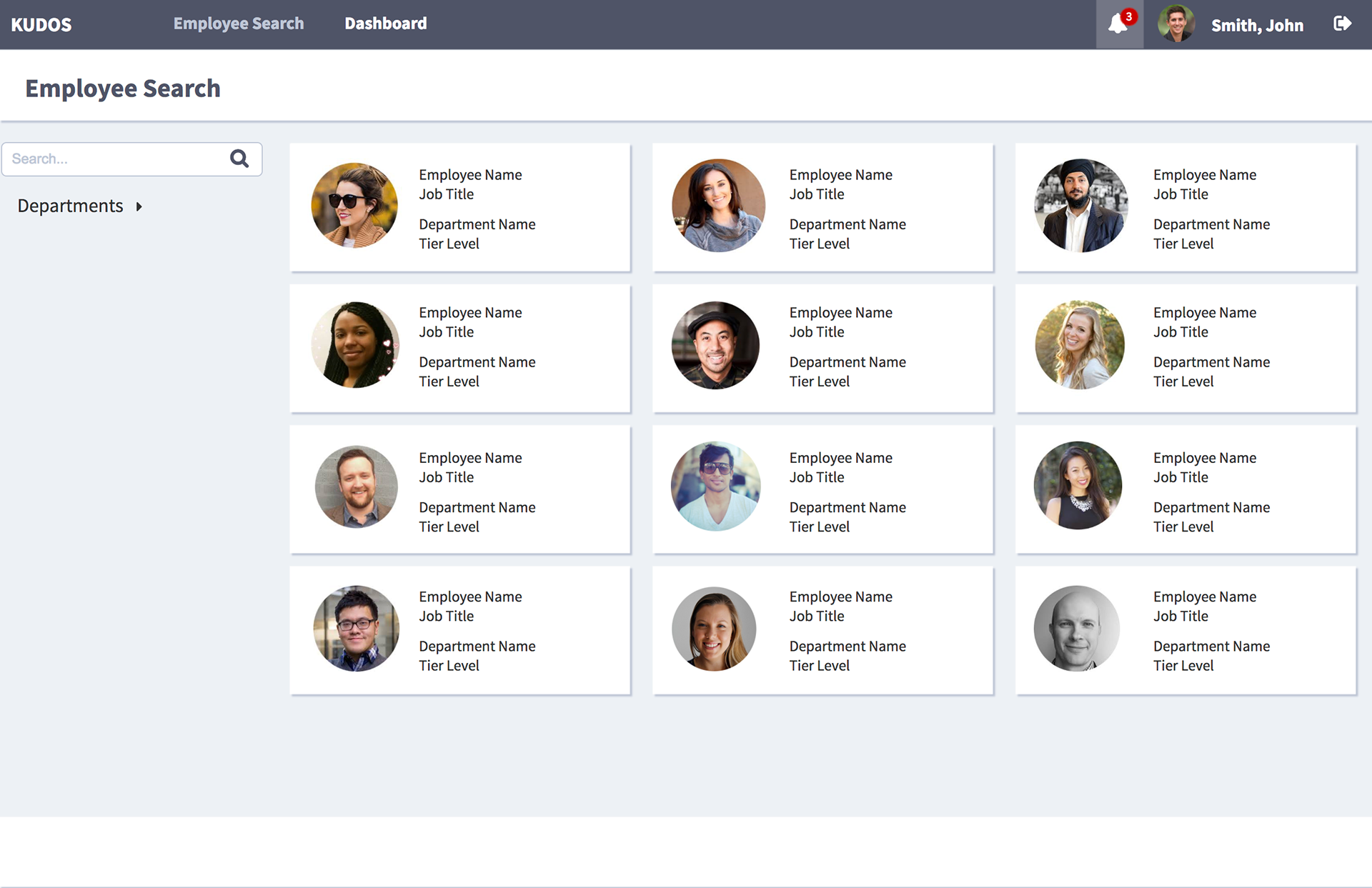Click the Departments label in sidebar

[x=70, y=206]
